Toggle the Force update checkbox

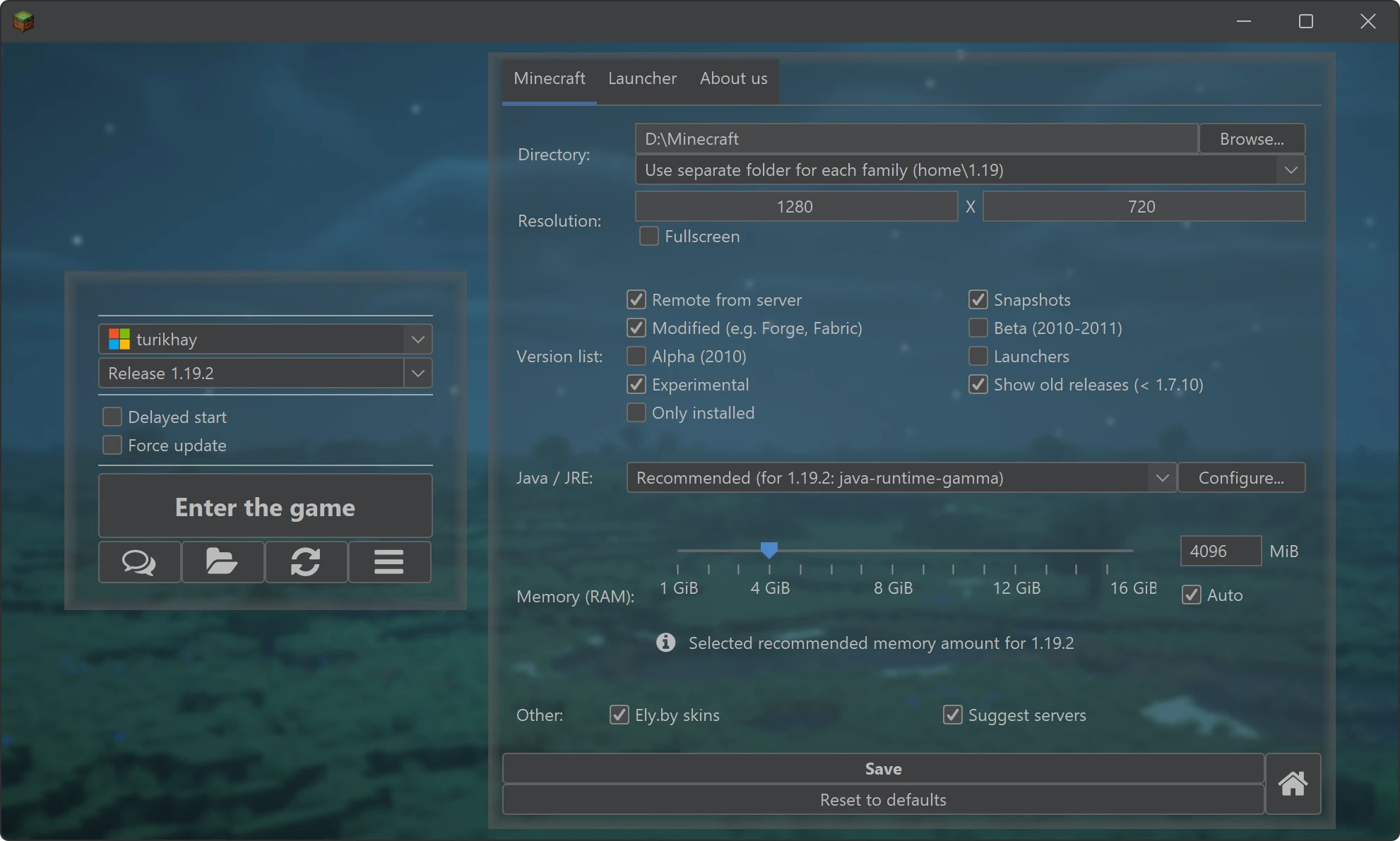[112, 446]
